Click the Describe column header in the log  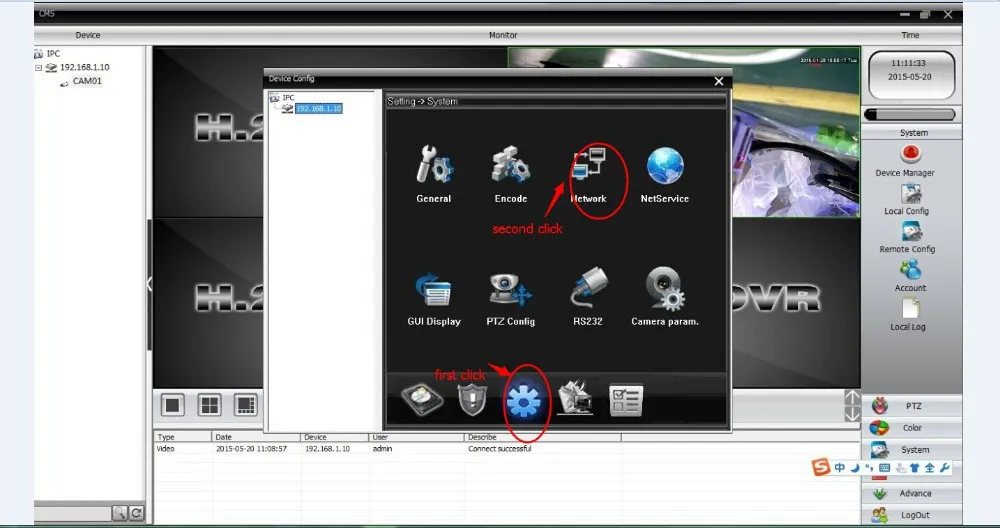pyautogui.click(x=543, y=437)
